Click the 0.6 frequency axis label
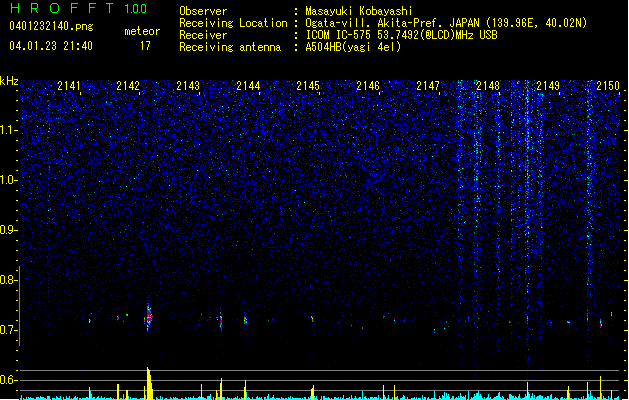The height and width of the screenshot is (400, 629). [7, 380]
